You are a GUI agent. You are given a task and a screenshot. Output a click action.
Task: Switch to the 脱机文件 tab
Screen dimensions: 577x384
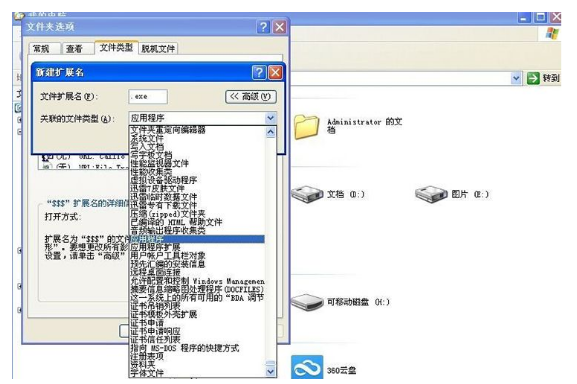(x=158, y=49)
